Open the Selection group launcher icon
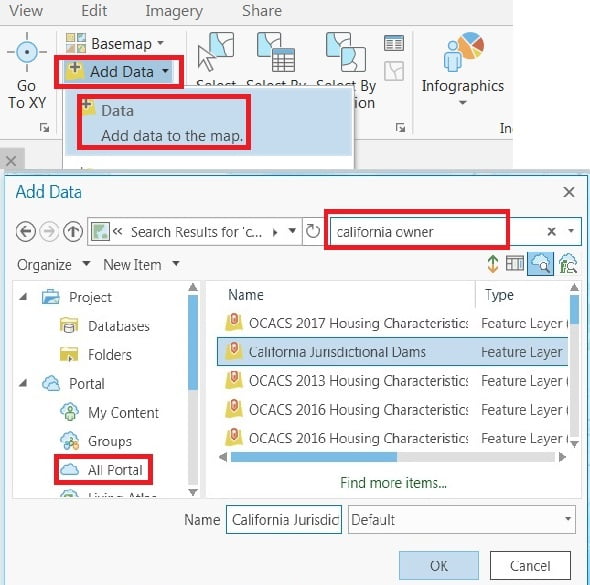Screen dimensions: 590x585 400,128
